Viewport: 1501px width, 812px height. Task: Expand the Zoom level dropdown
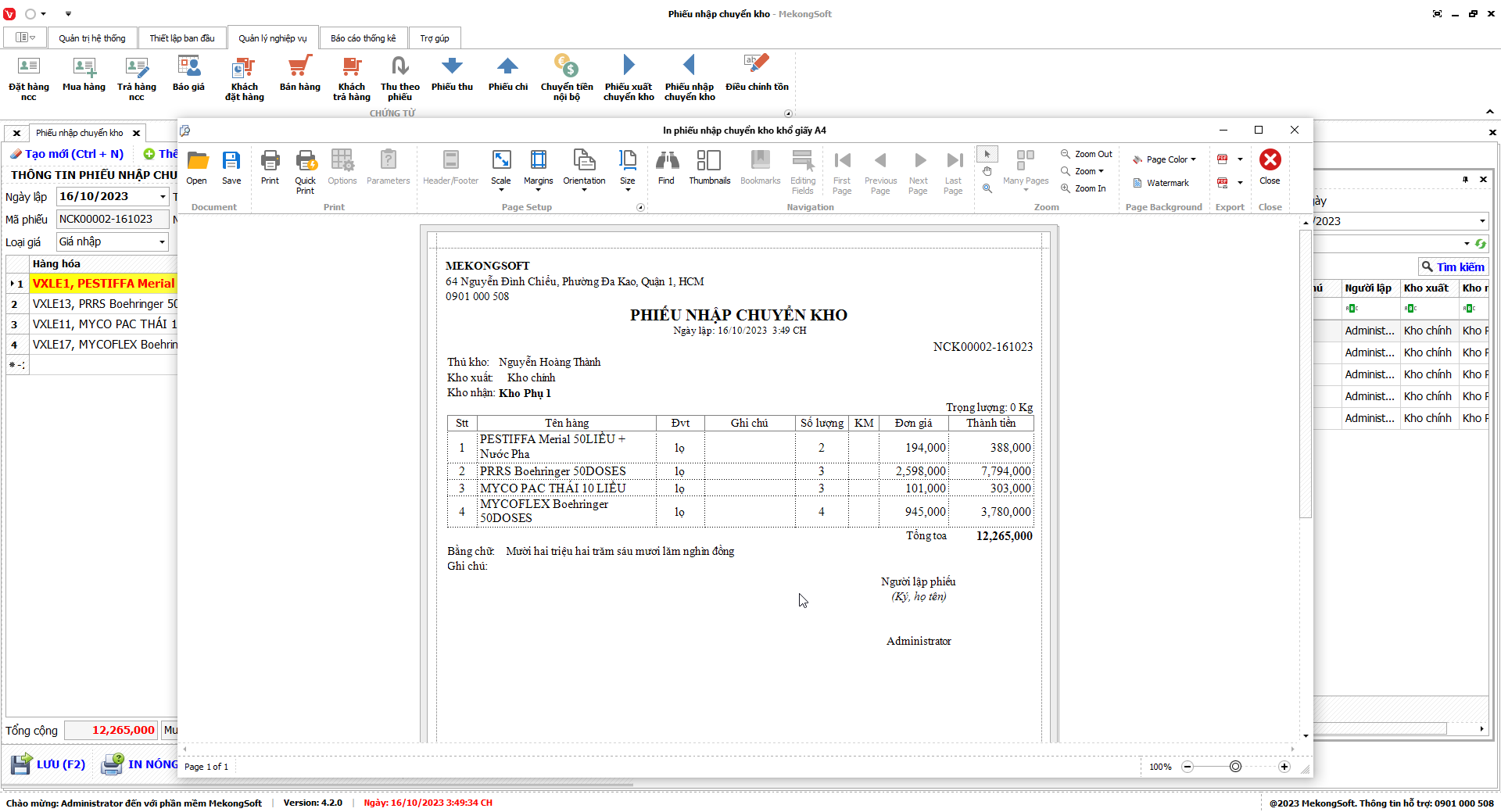[1084, 171]
